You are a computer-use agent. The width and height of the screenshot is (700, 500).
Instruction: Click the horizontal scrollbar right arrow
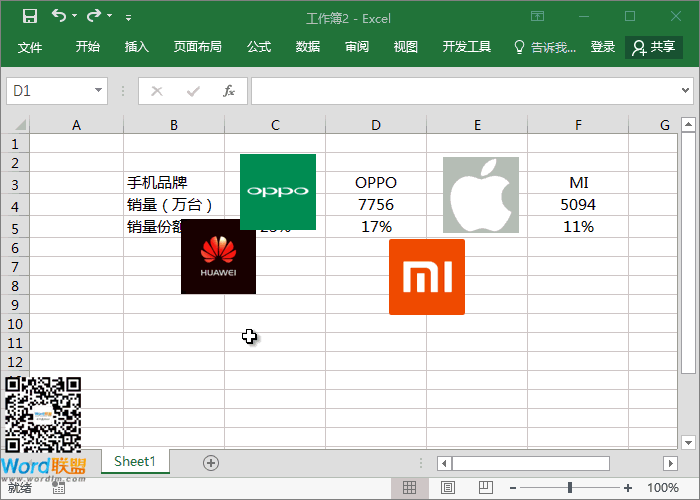(x=670, y=463)
